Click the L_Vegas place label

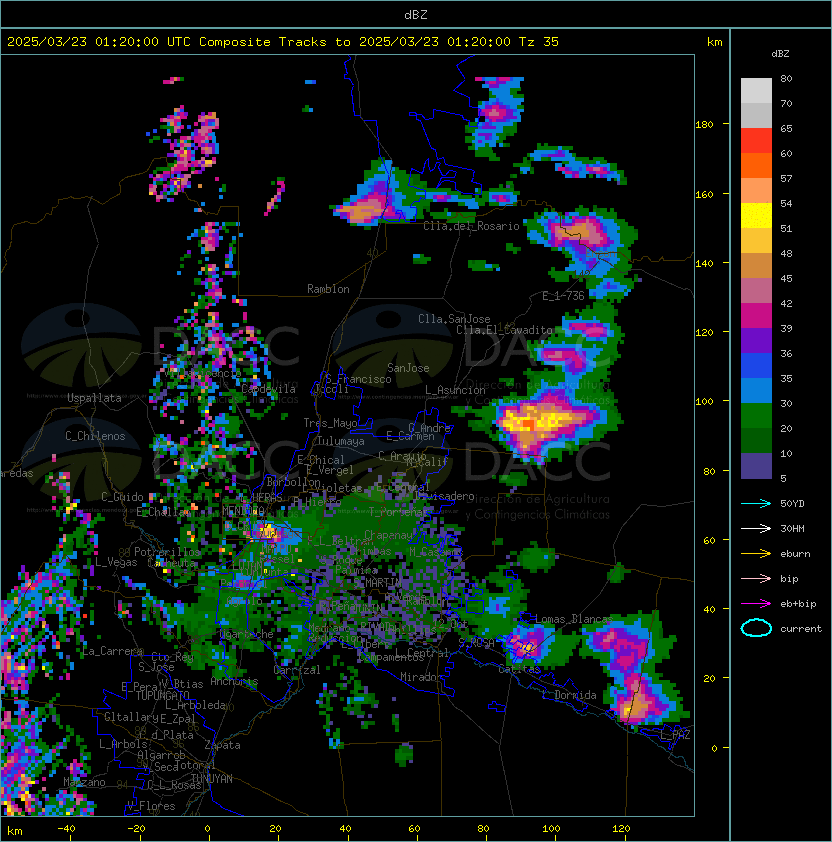click(116, 562)
